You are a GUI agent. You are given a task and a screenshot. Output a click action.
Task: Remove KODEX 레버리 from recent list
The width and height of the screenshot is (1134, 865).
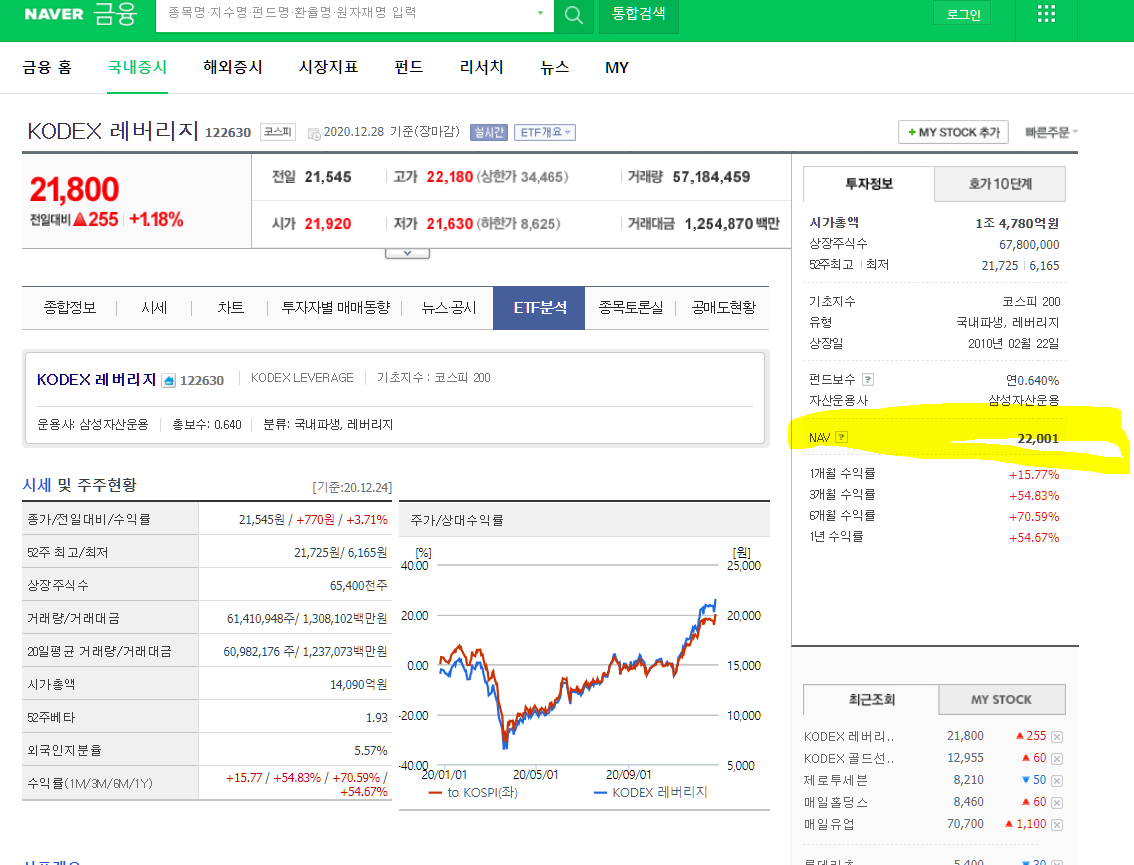pyautogui.click(x=1057, y=737)
